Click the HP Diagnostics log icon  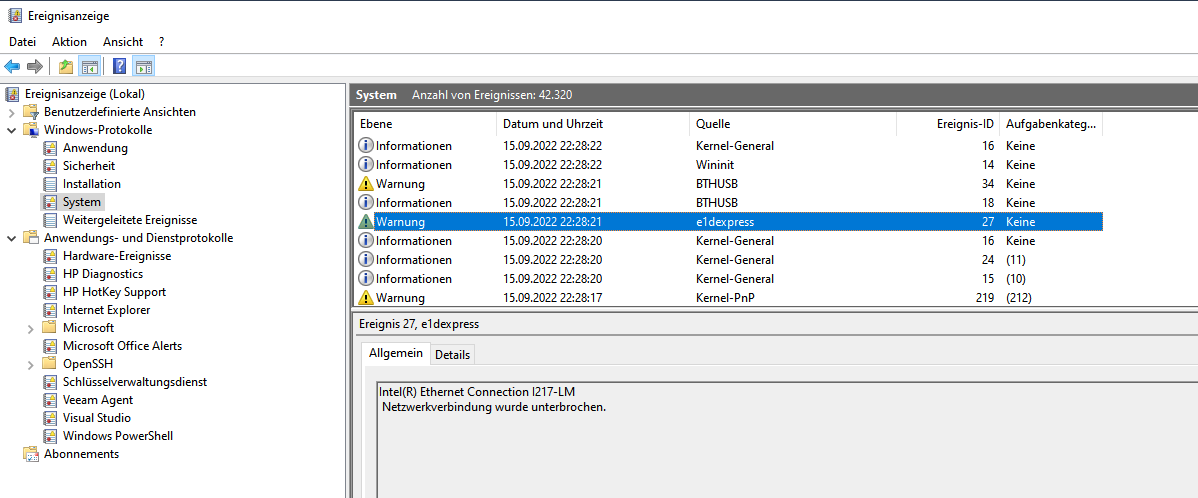pyautogui.click(x=50, y=274)
